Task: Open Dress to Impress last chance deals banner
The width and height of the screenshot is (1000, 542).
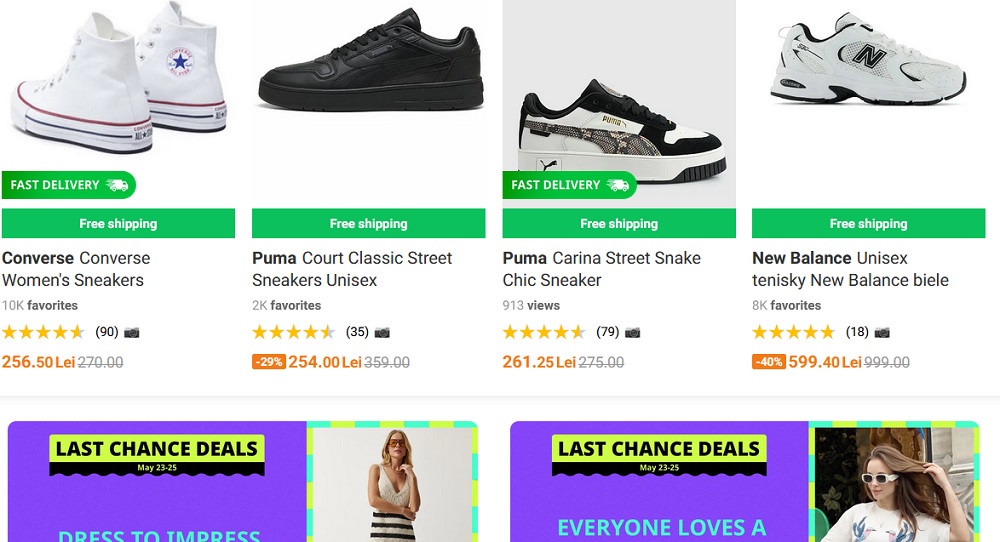Action: [242, 482]
